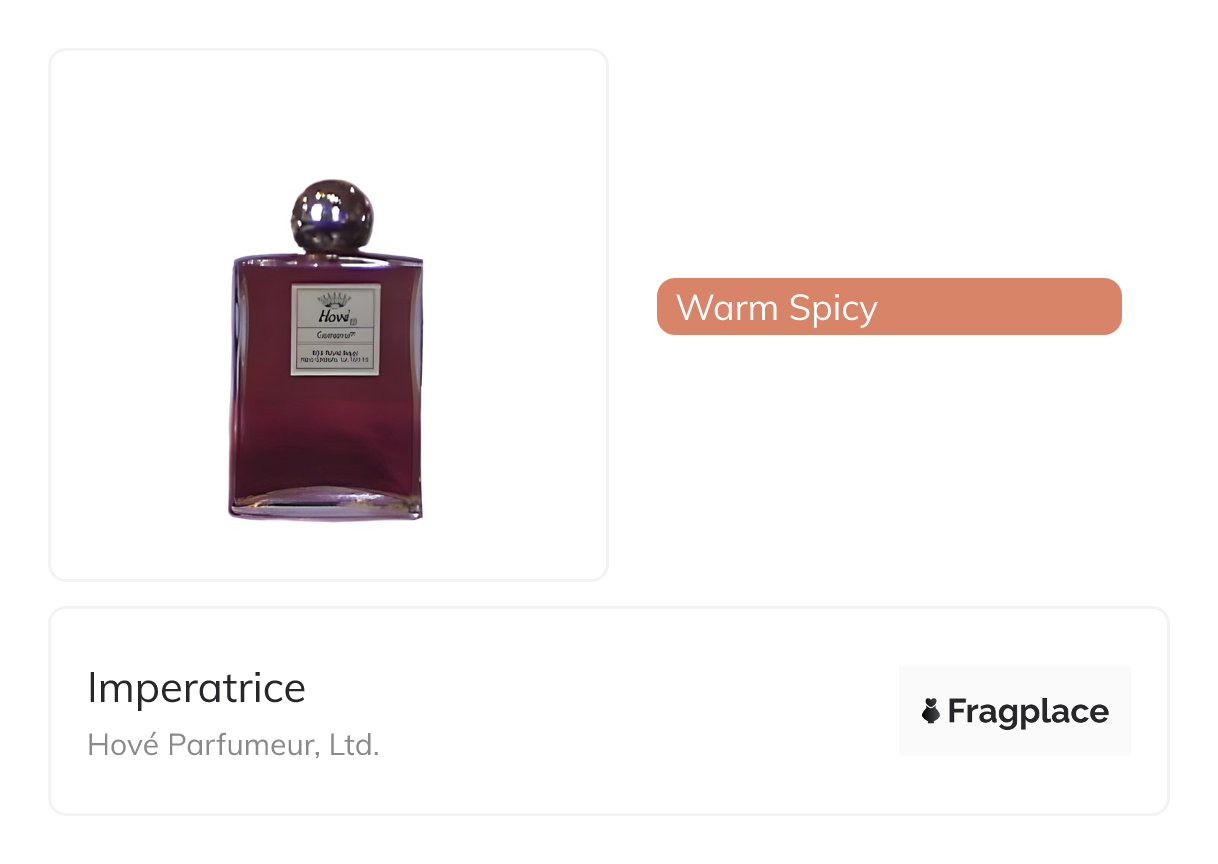Select the Warm Spicy accord bar
The width and height of the screenshot is (1218, 864).
coord(889,306)
